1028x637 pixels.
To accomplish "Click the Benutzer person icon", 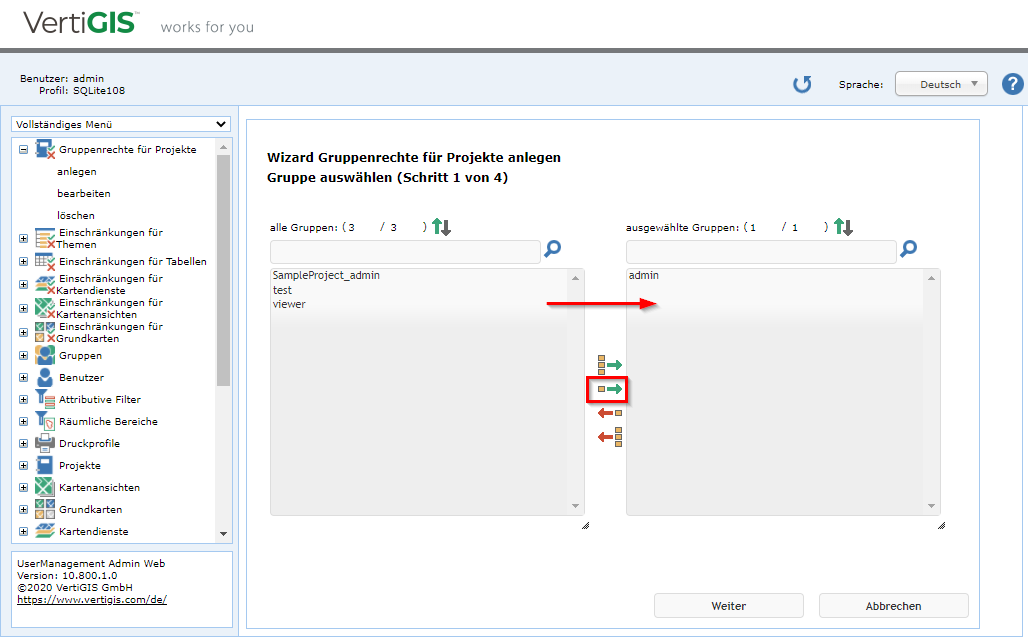I will pos(45,377).
